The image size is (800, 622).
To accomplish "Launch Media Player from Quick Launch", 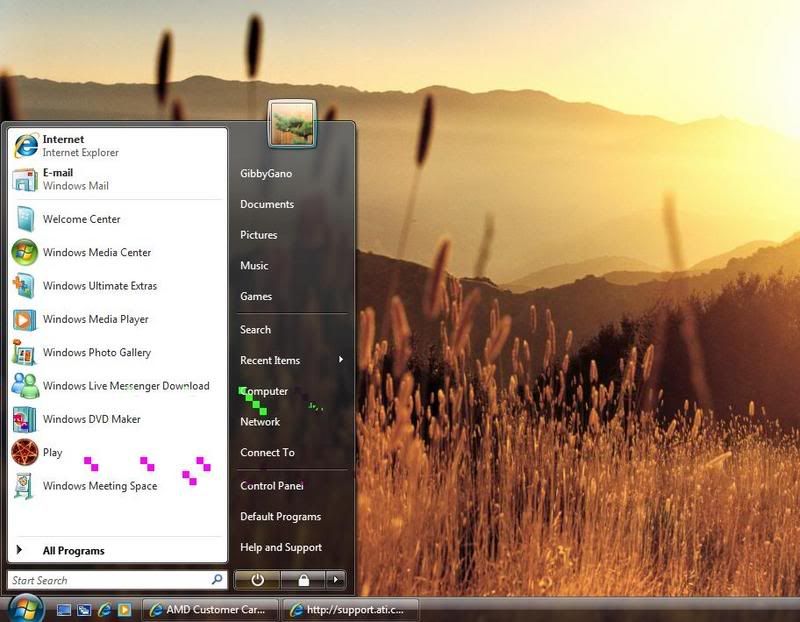I will (x=124, y=610).
